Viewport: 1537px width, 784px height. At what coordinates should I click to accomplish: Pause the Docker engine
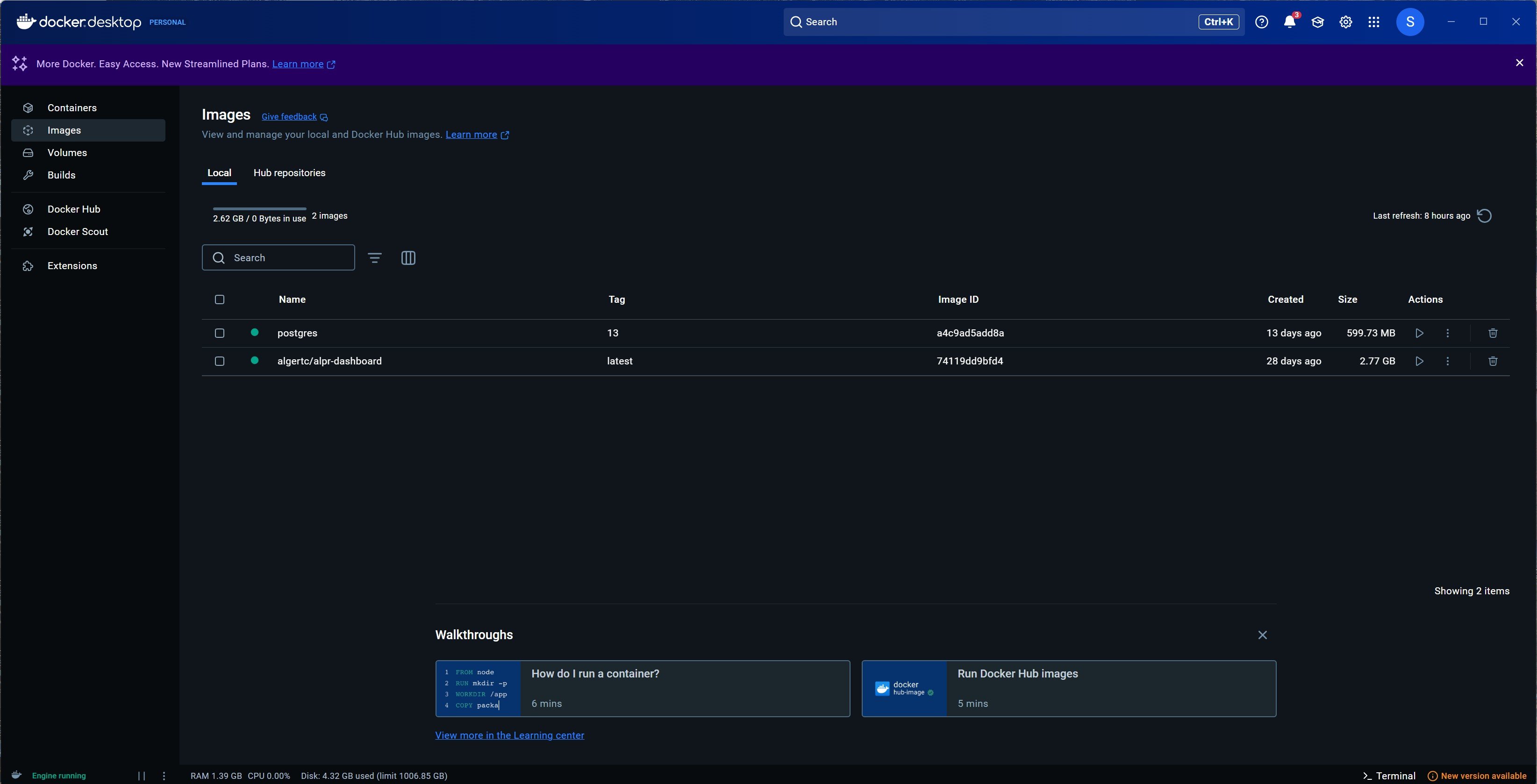pyautogui.click(x=142, y=776)
